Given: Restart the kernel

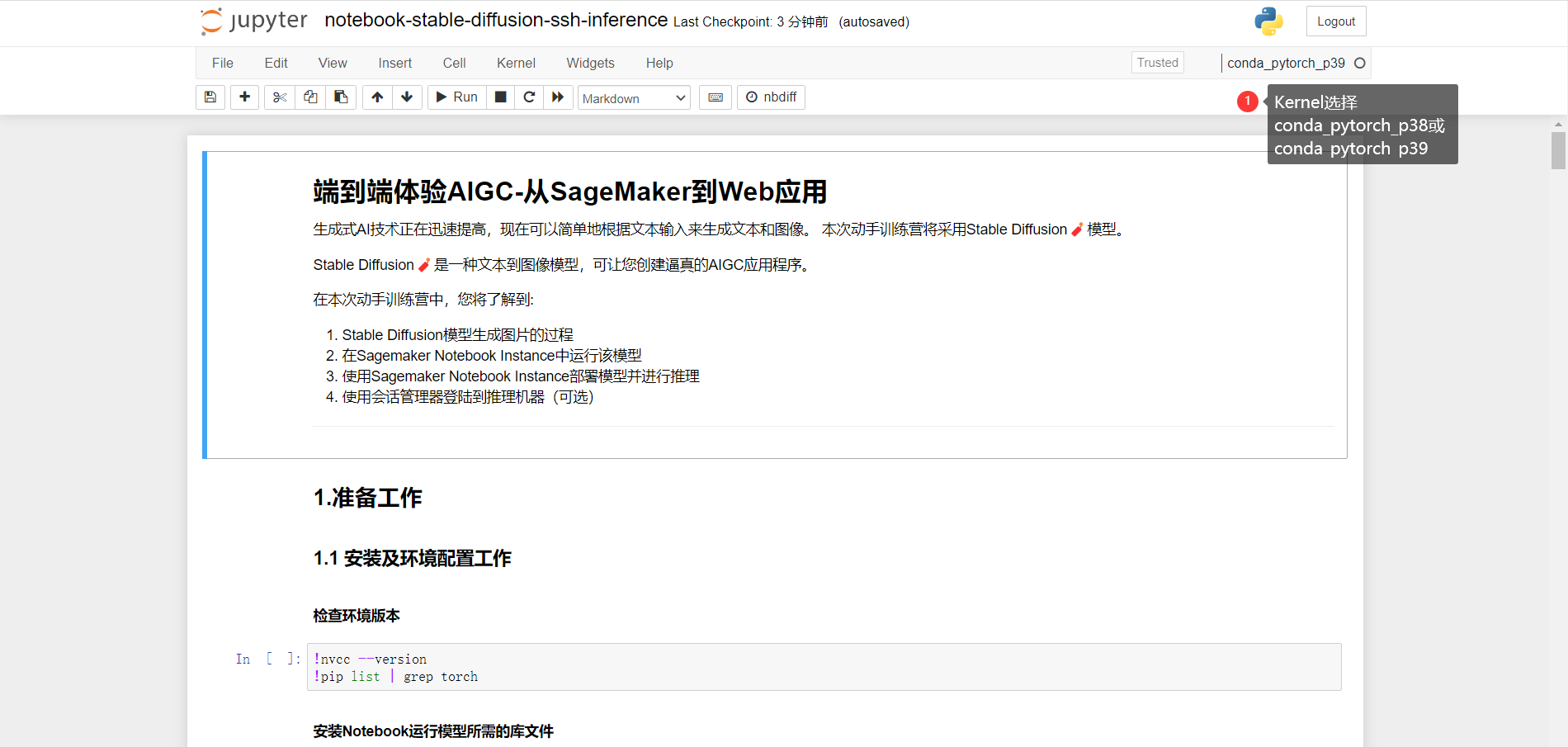Looking at the screenshot, I should point(529,97).
